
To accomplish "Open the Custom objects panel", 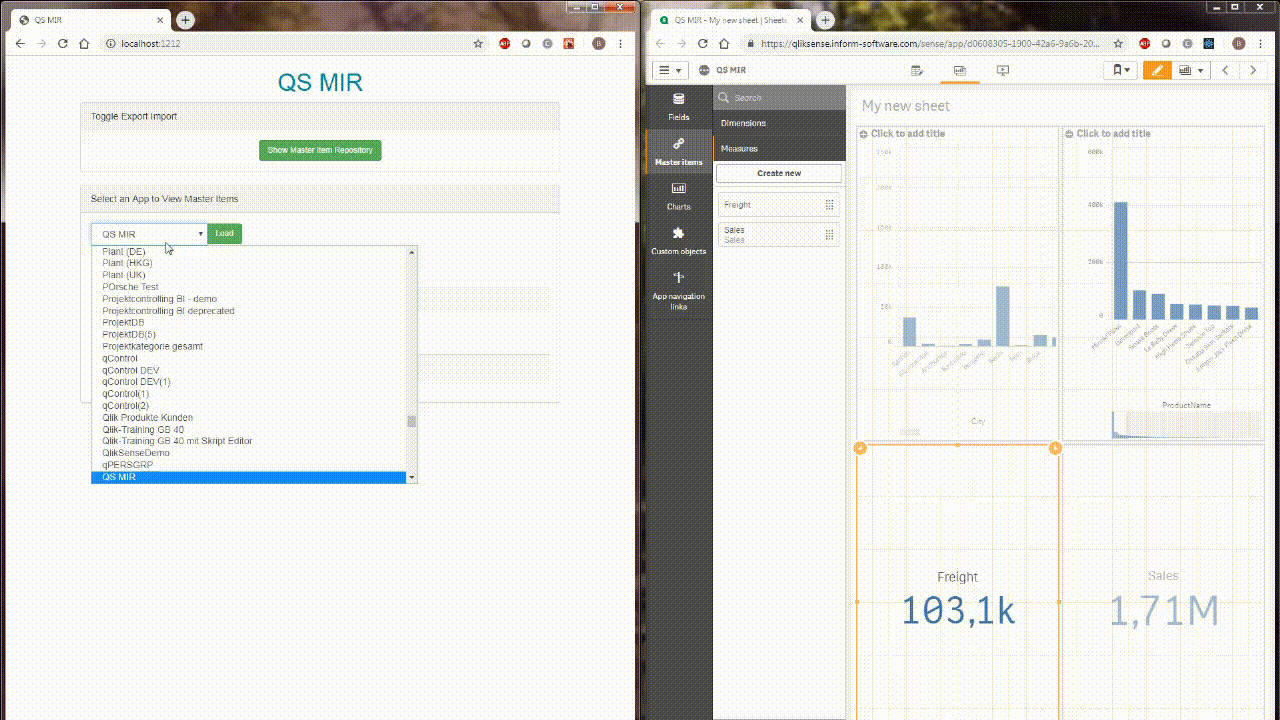I will (x=678, y=241).
